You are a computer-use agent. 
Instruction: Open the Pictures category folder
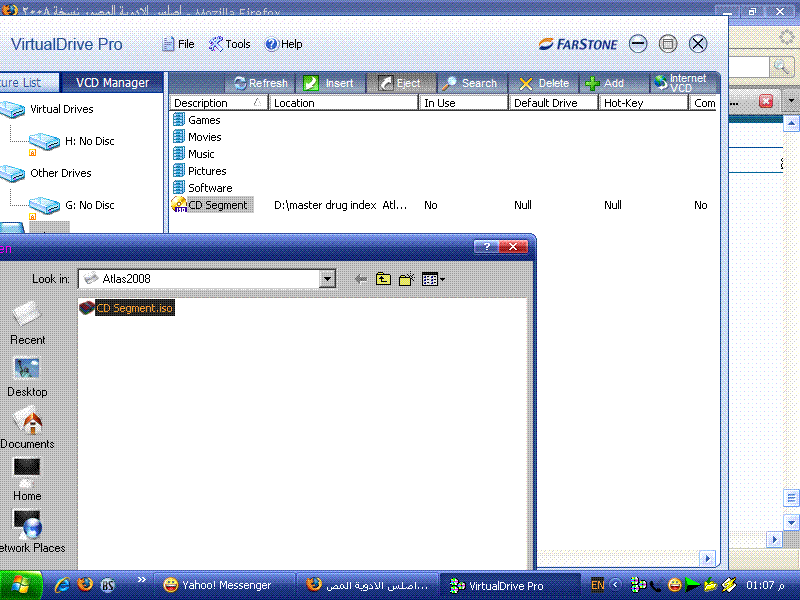[199, 171]
